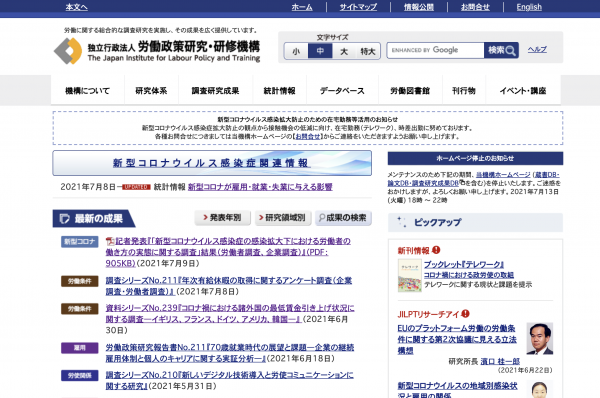Click the 検索 search button with magnifier

pyautogui.click(x=501, y=50)
